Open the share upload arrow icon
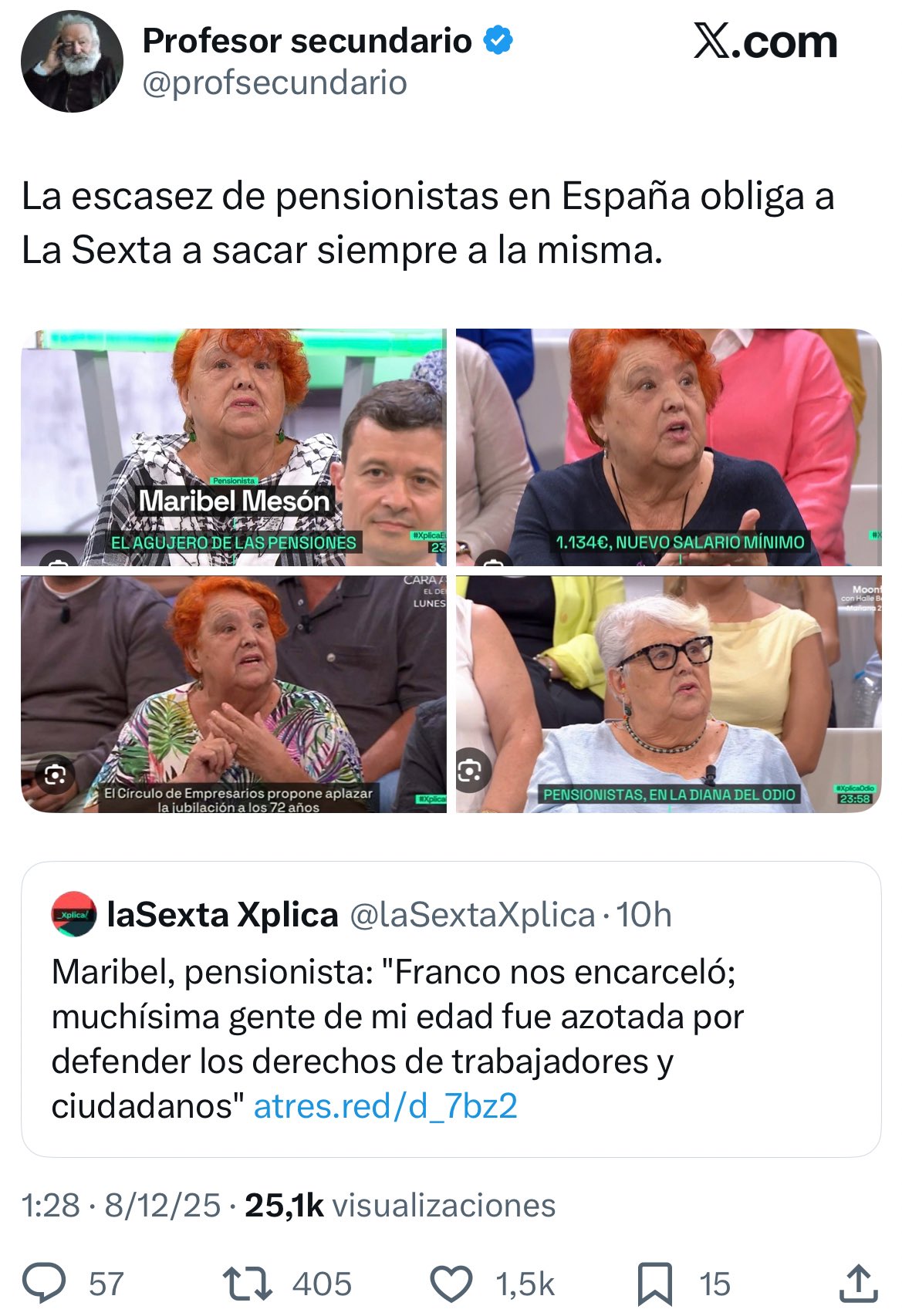Screen dimensions: 902x1316 click(x=858, y=1284)
